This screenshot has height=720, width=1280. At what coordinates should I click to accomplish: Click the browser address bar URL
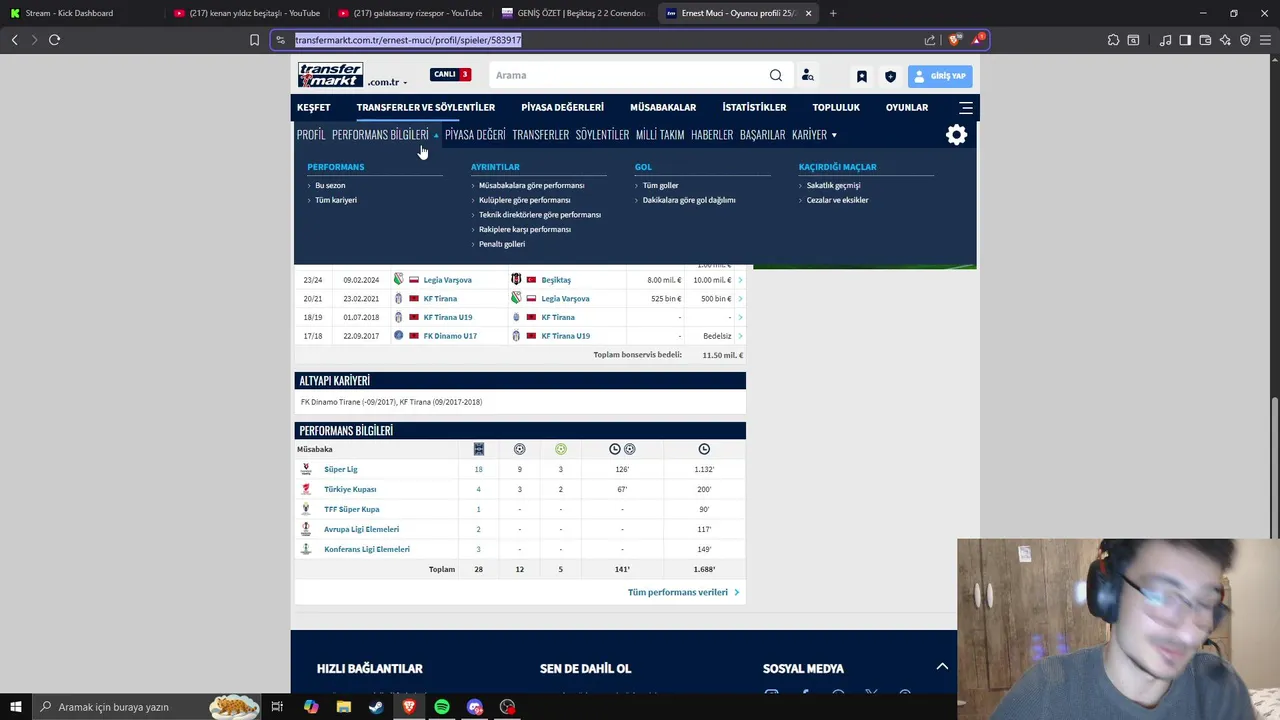coord(408,40)
